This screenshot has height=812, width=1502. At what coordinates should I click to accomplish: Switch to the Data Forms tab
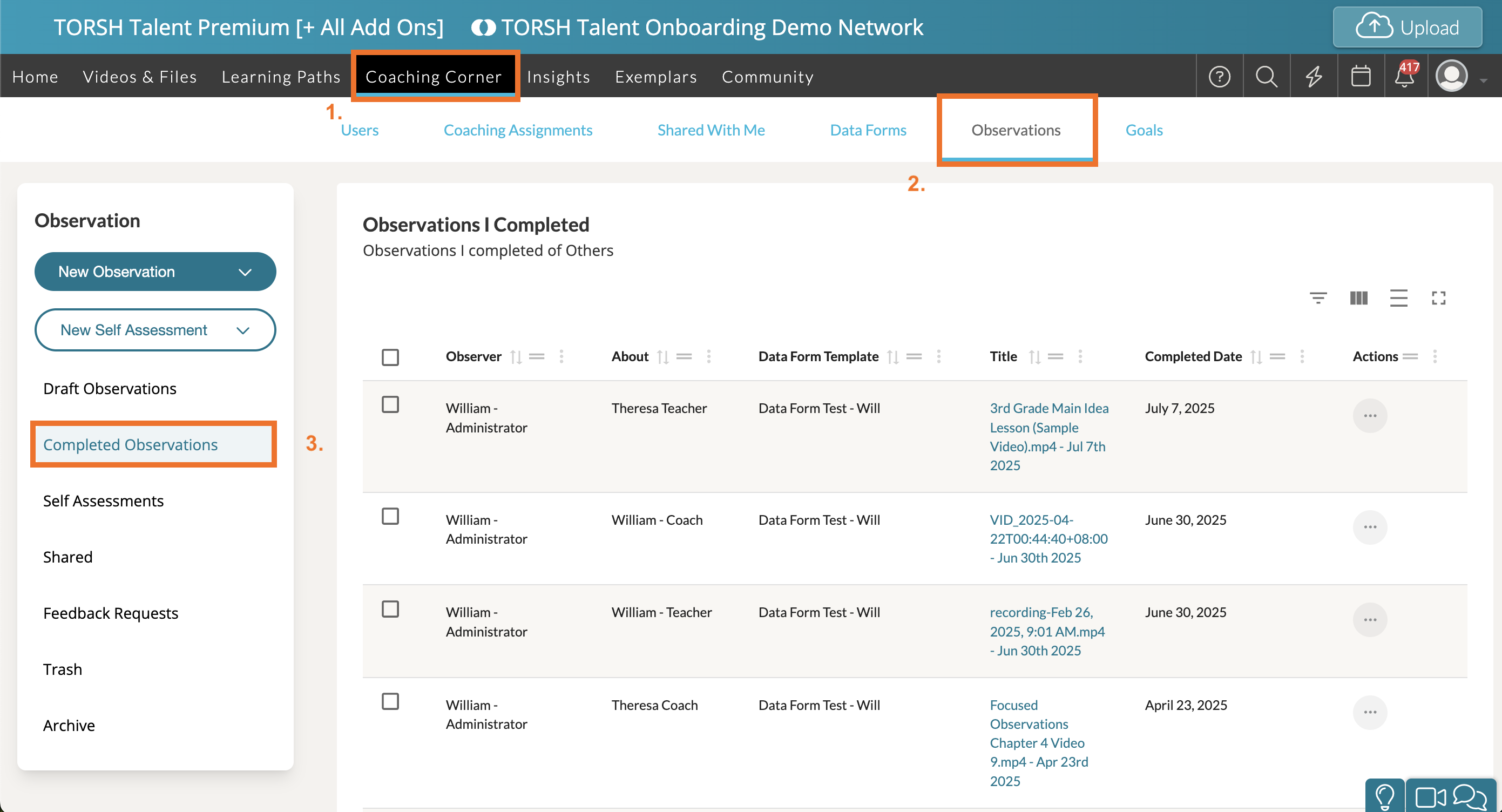[x=868, y=130]
